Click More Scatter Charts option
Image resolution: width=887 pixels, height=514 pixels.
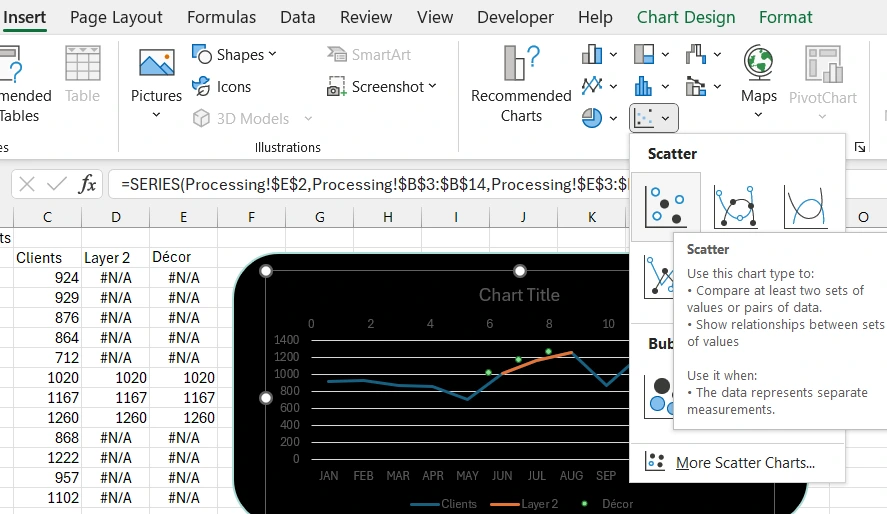tap(744, 462)
